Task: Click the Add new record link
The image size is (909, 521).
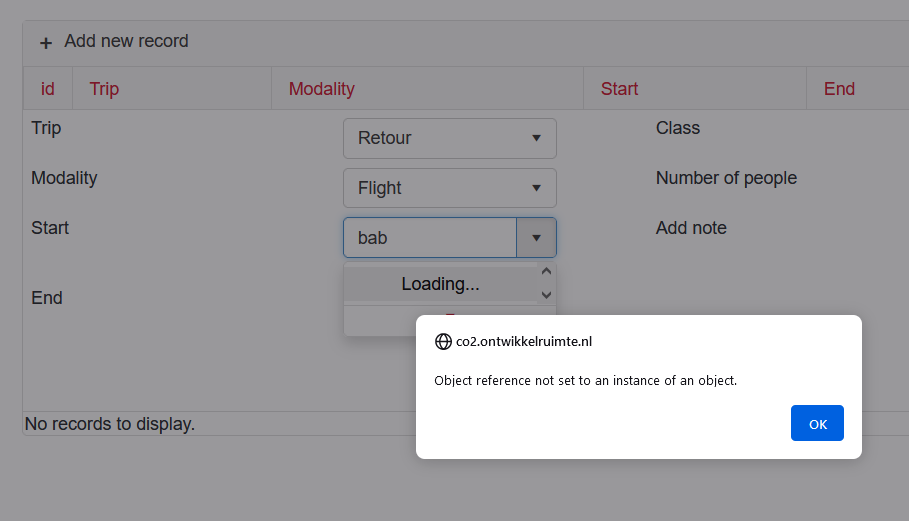Action: click(126, 41)
